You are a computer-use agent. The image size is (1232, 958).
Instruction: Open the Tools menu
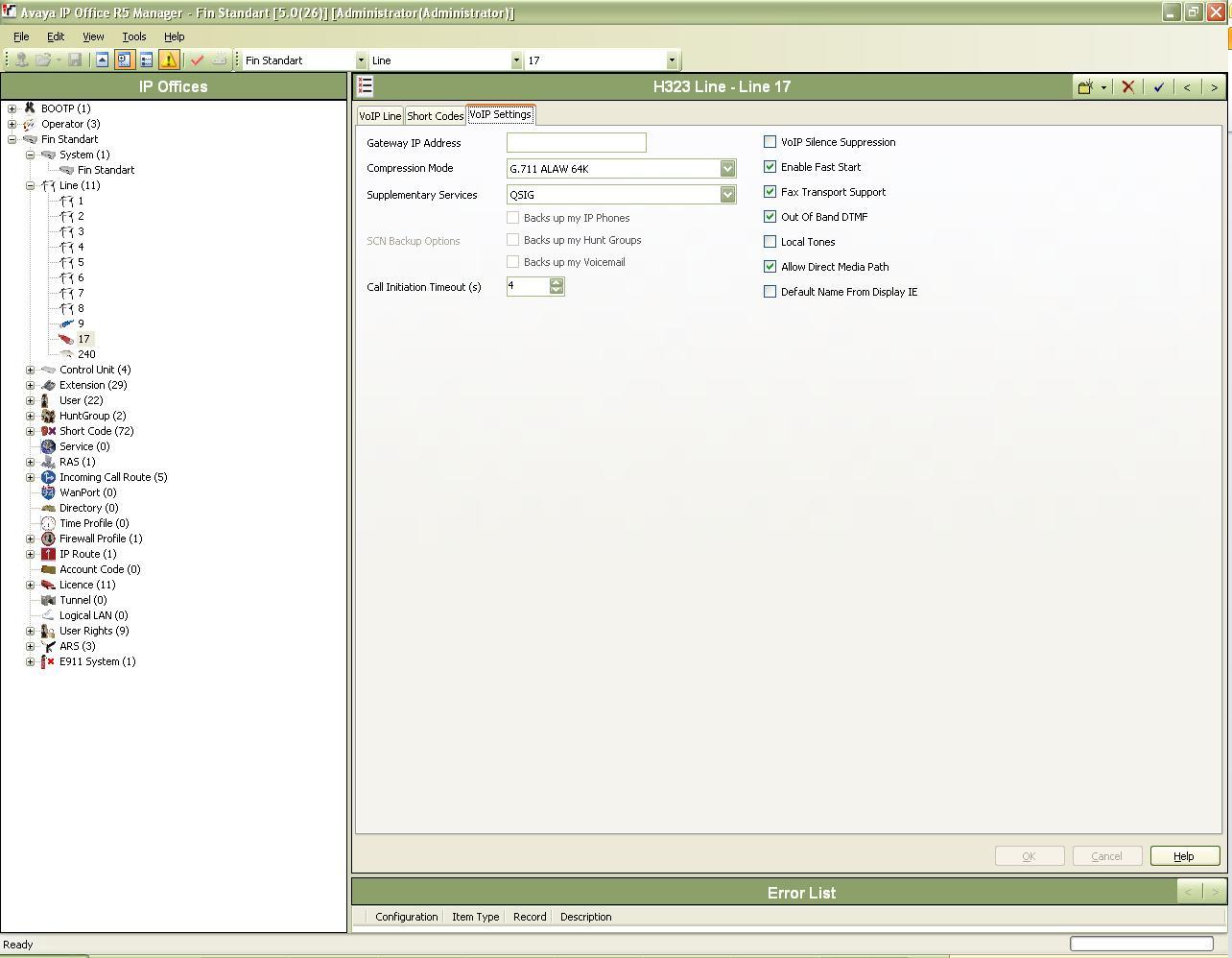pos(134,36)
